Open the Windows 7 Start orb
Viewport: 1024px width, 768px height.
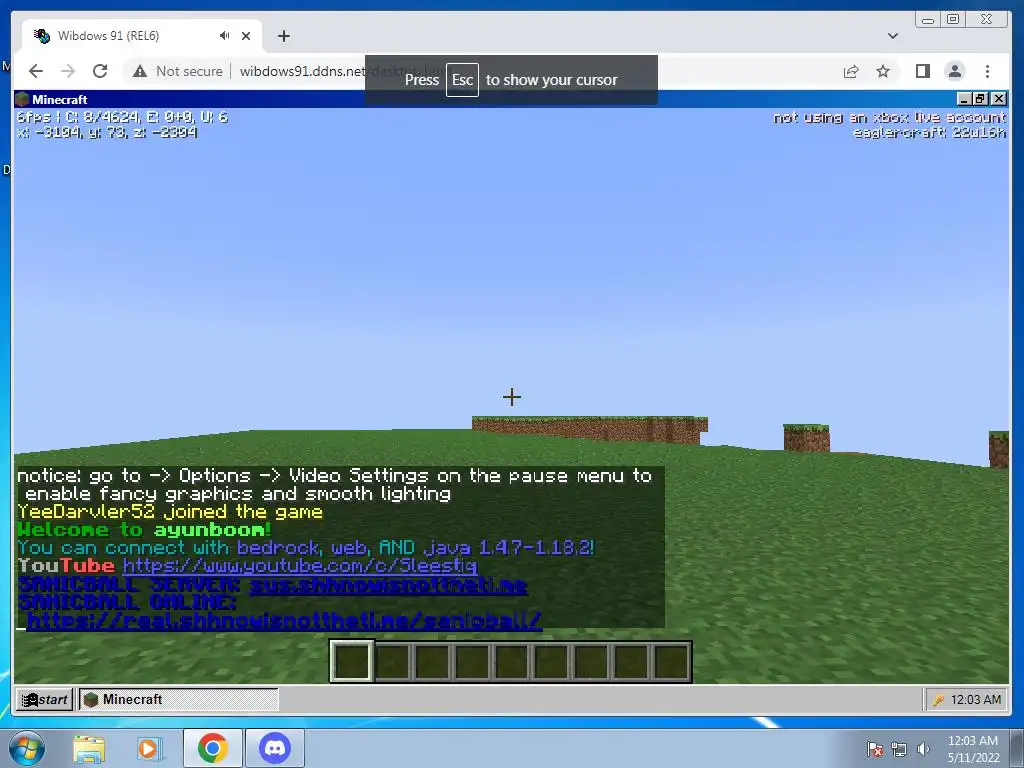pos(26,748)
